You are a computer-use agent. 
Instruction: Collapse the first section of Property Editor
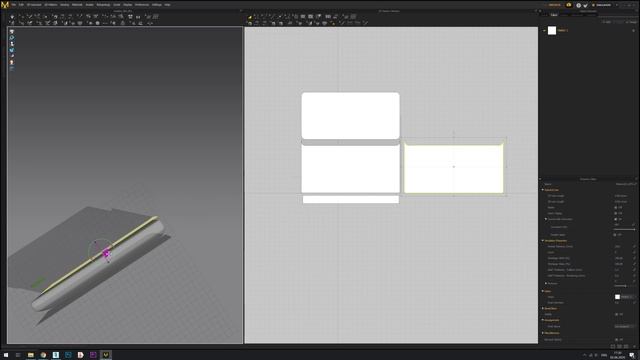click(543, 190)
